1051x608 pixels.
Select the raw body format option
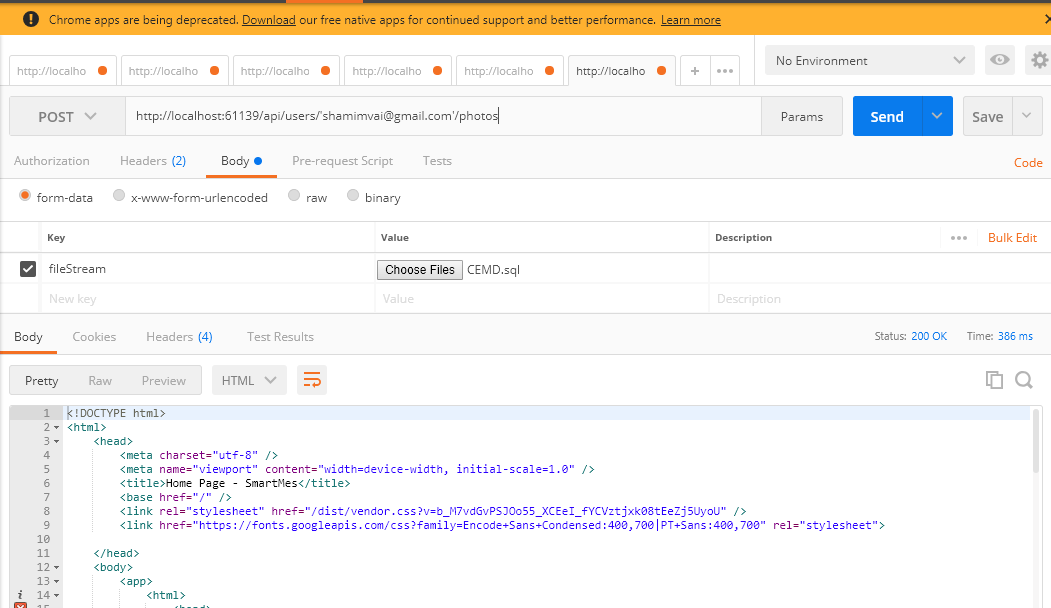(294, 196)
